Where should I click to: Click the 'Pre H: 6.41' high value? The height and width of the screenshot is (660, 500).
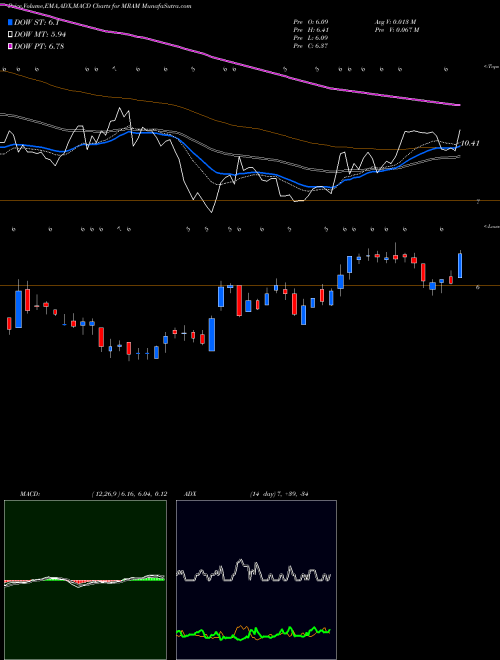click(x=311, y=30)
